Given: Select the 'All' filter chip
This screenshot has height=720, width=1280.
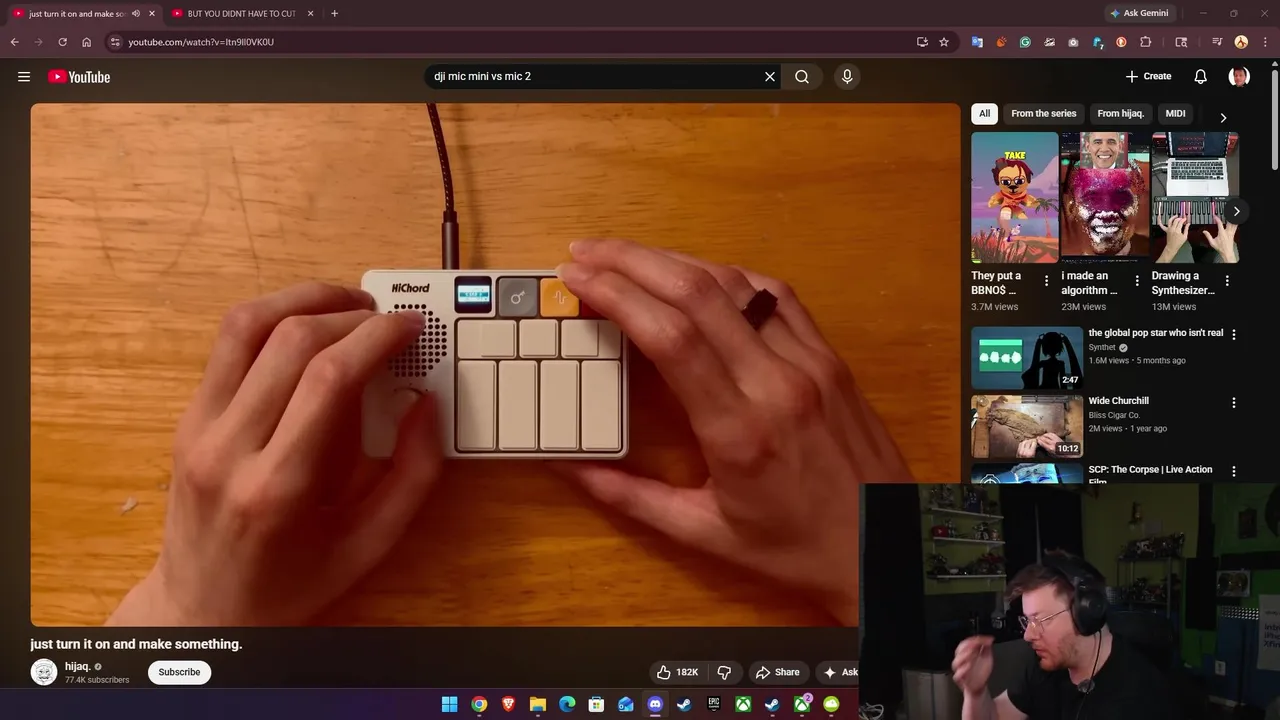Looking at the screenshot, I should 984,114.
